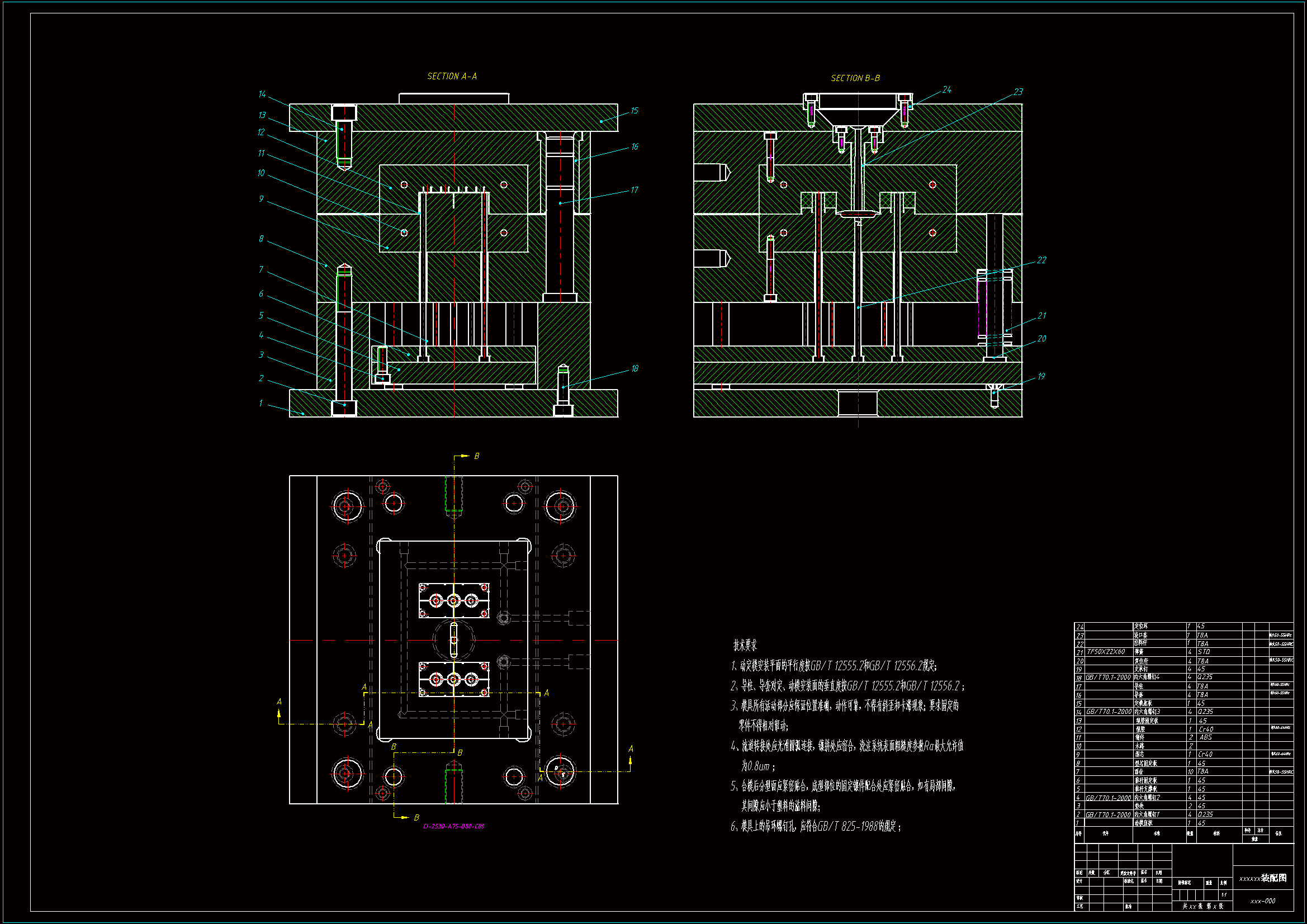1307x924 pixels.
Task: Select part callout number 14
Action: pyautogui.click(x=262, y=94)
